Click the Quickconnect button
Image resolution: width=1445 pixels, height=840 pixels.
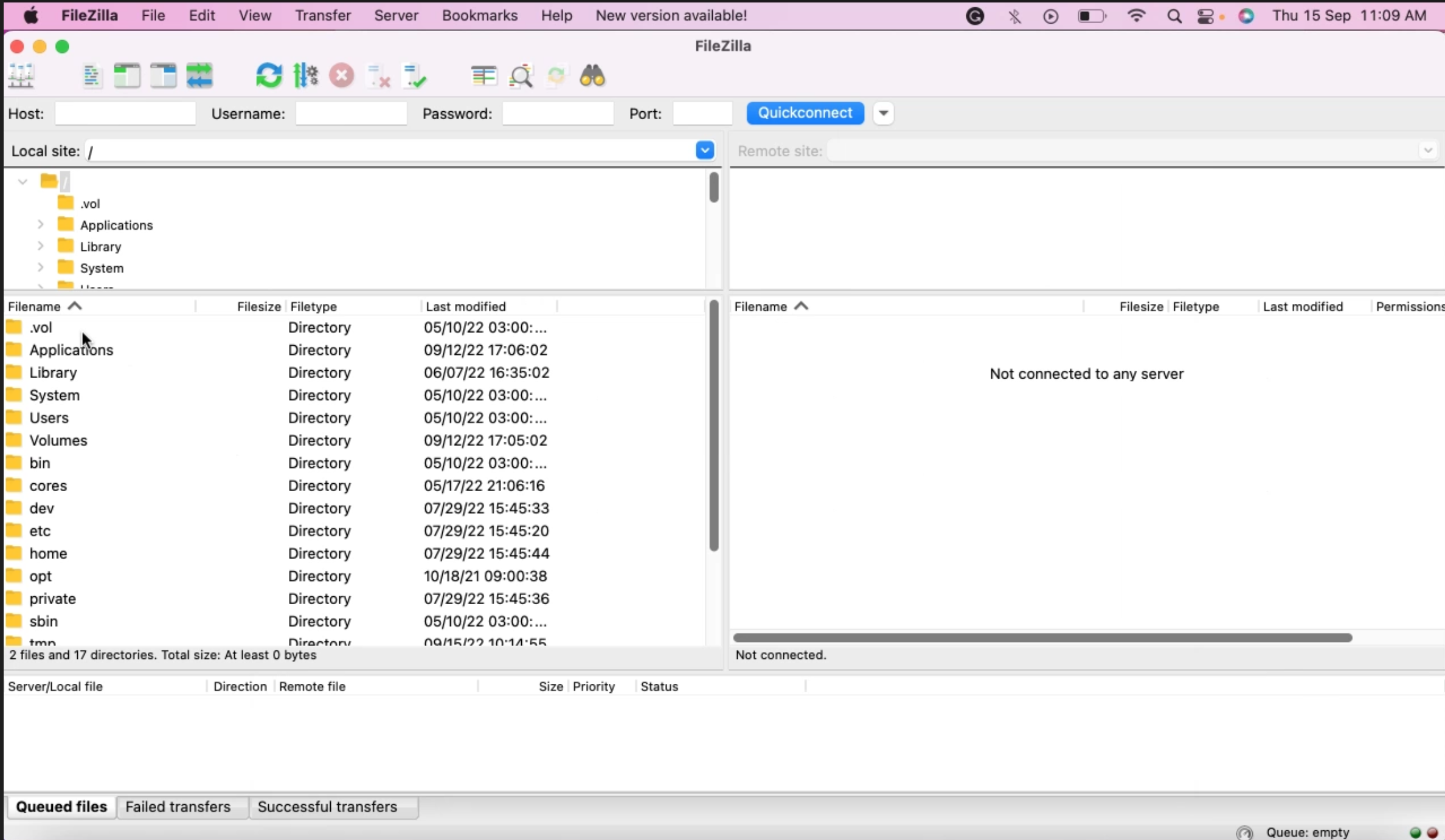pos(805,113)
